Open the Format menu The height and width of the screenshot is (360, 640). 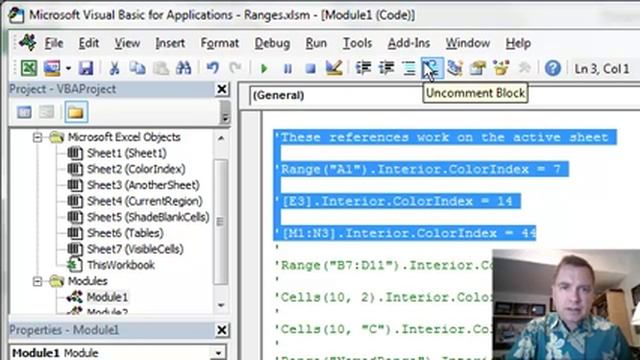tap(220, 43)
